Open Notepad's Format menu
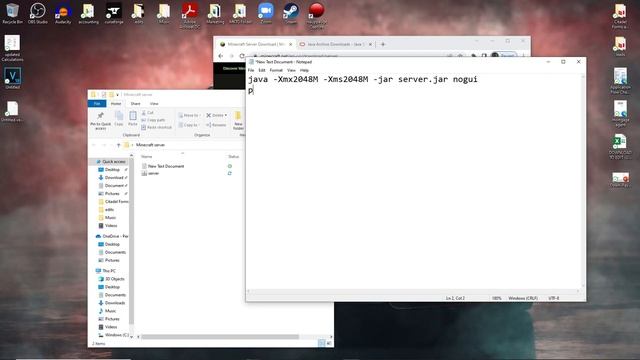The image size is (640, 360). tap(276, 70)
